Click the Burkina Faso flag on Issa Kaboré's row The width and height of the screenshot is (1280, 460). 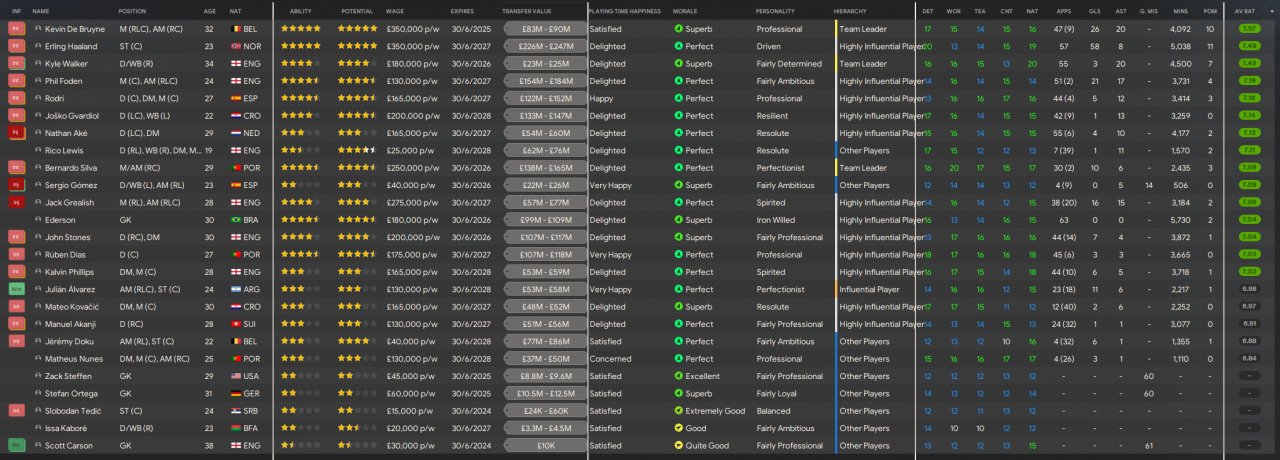pyautogui.click(x=236, y=428)
